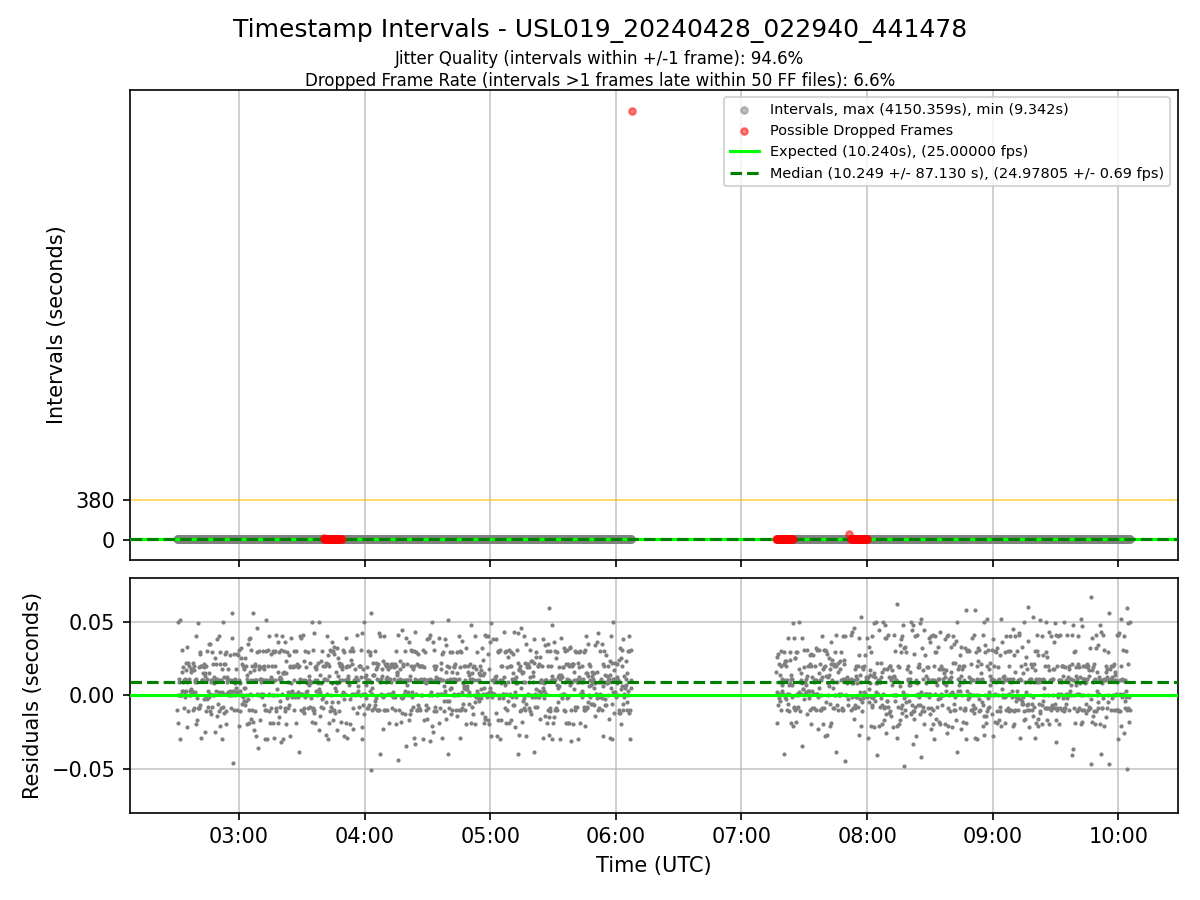Click the '0.05' residuals tick label
The image size is (1200, 900).
[x=92, y=622]
